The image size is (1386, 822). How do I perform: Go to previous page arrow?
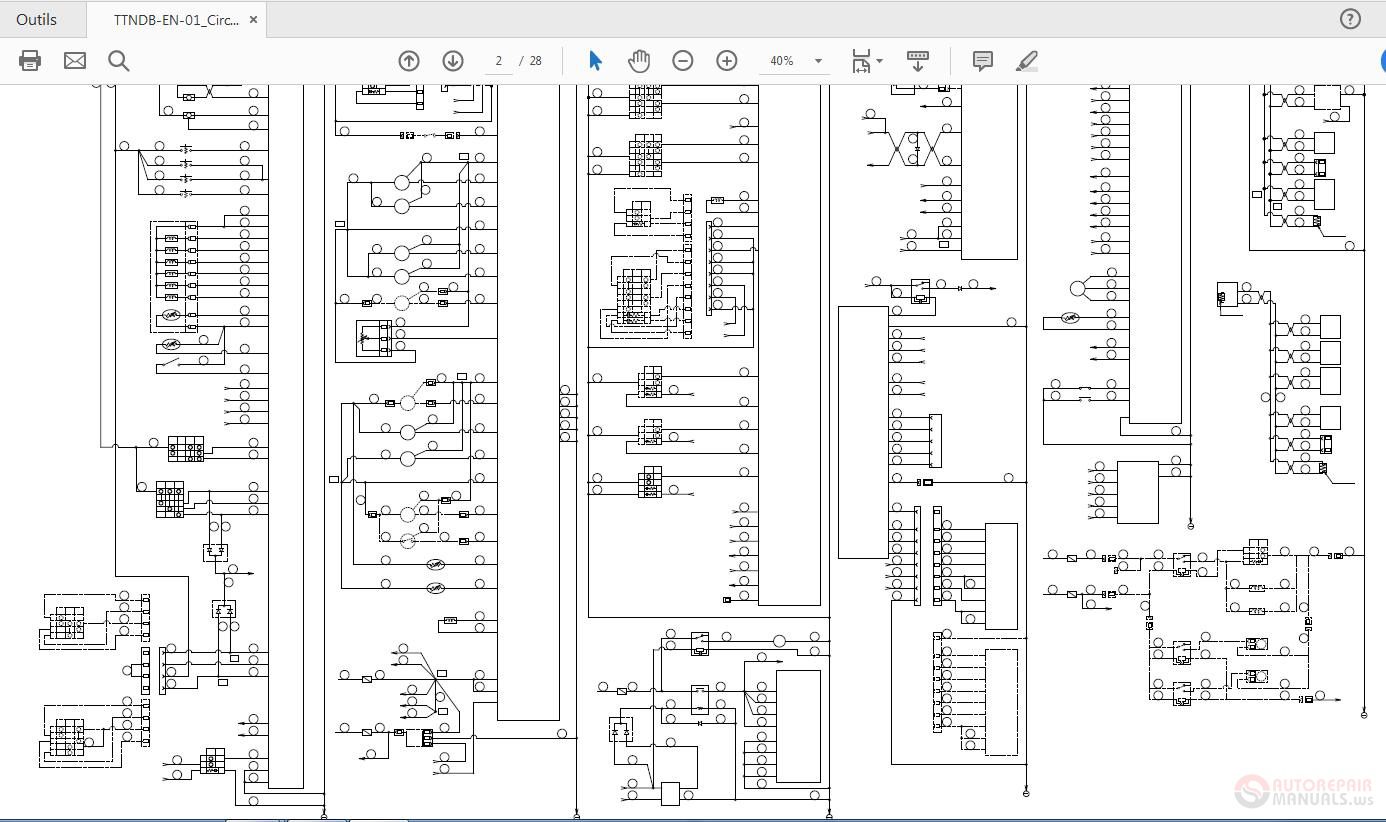(409, 61)
